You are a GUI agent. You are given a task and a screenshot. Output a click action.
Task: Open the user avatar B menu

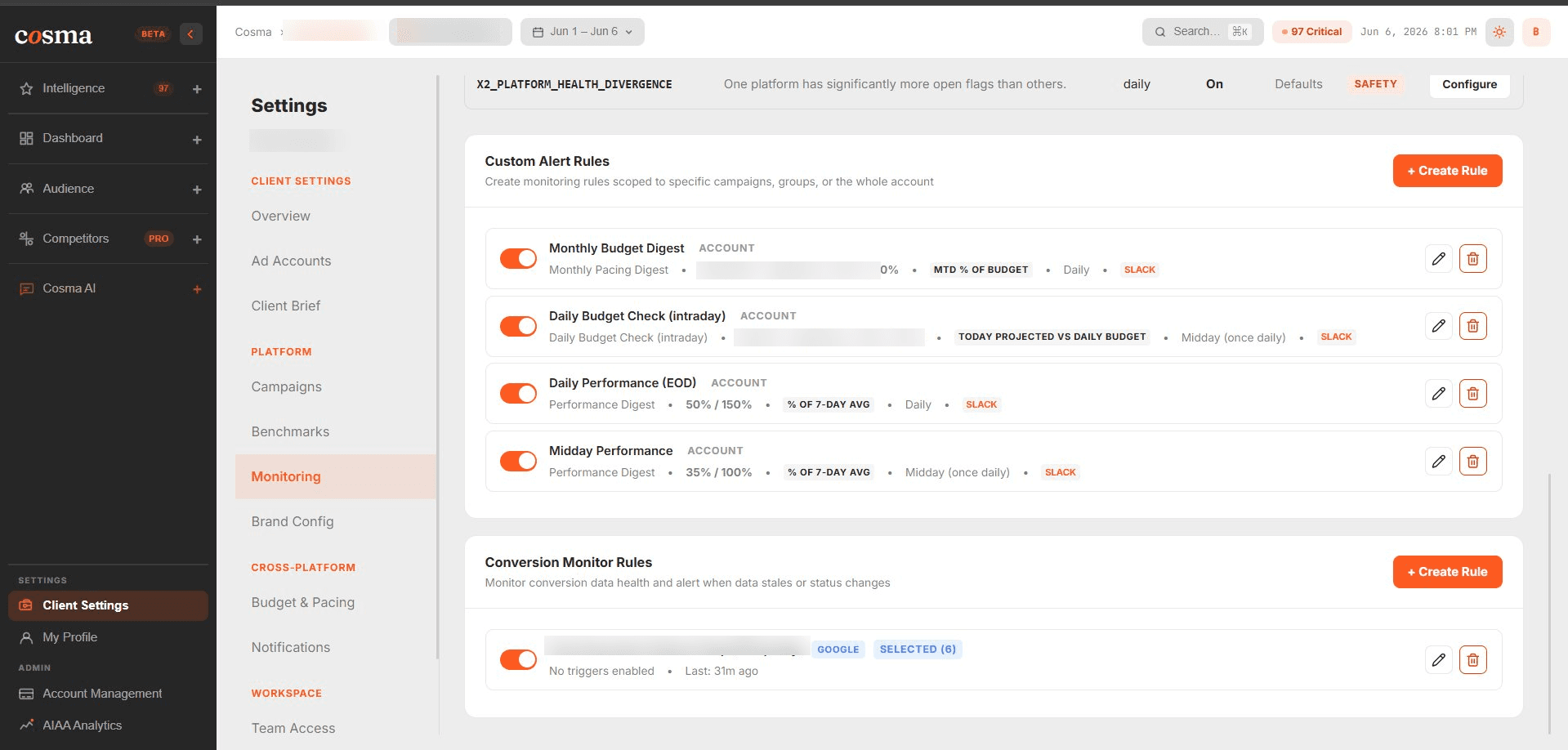pyautogui.click(x=1536, y=32)
